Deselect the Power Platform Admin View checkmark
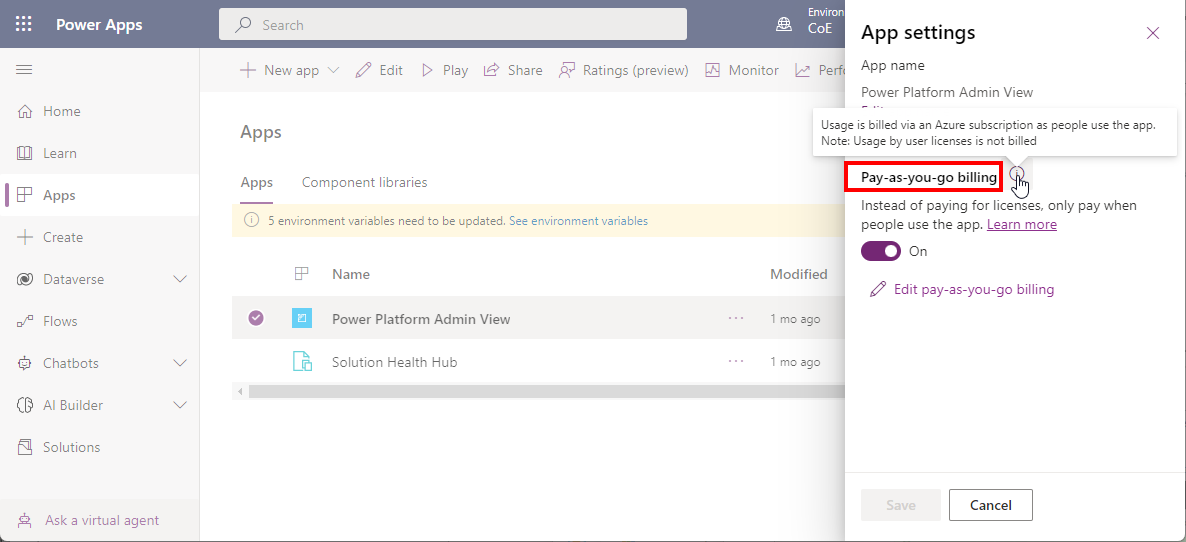1186x542 pixels. [x=256, y=318]
